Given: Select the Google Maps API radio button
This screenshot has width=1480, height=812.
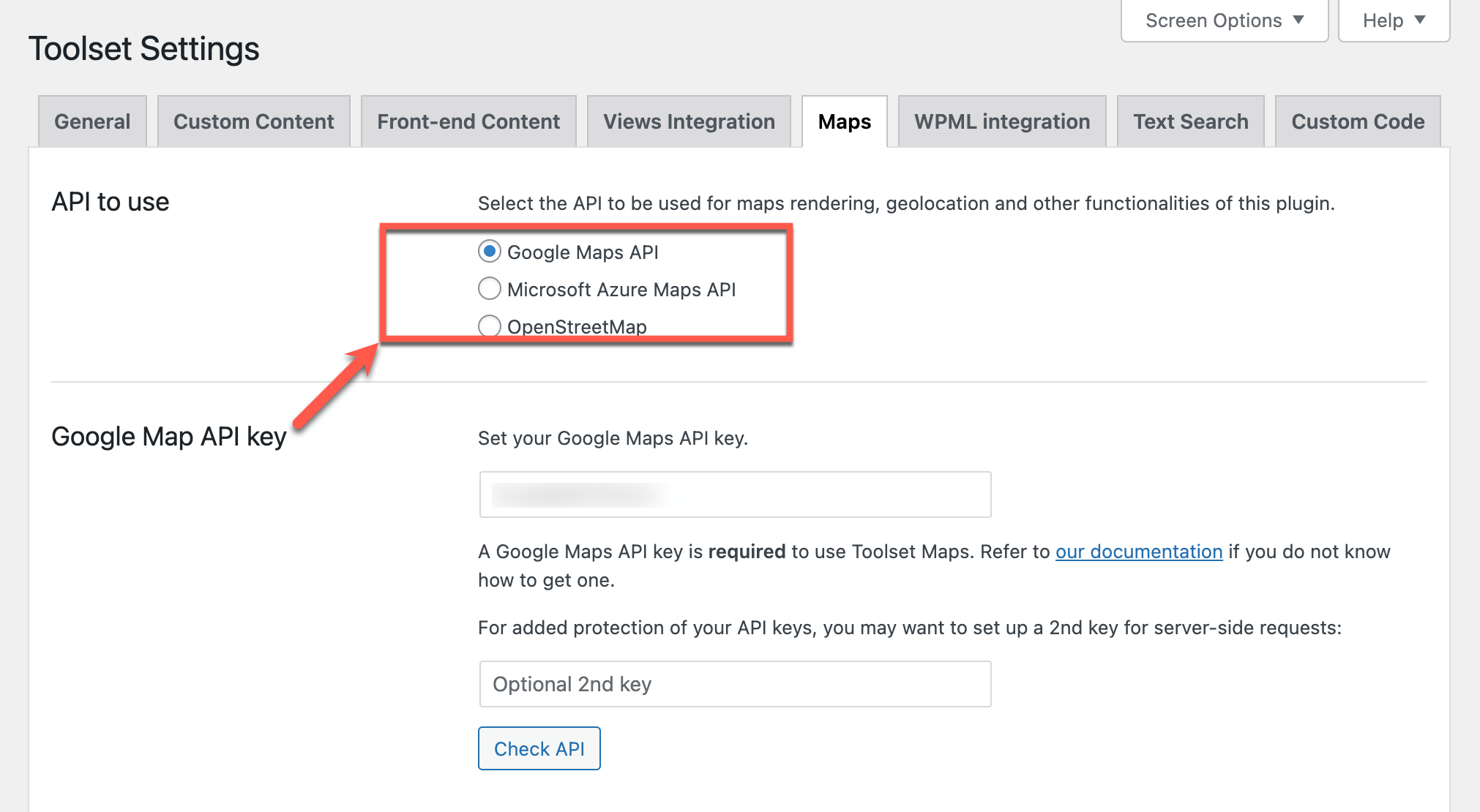Looking at the screenshot, I should click(x=490, y=252).
